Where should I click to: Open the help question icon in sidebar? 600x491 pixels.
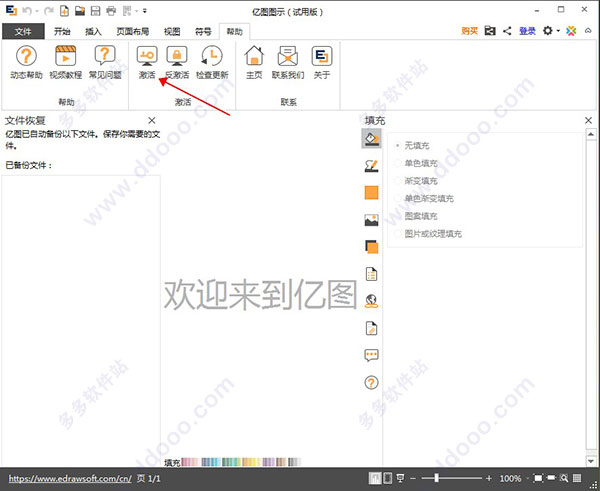(371, 382)
